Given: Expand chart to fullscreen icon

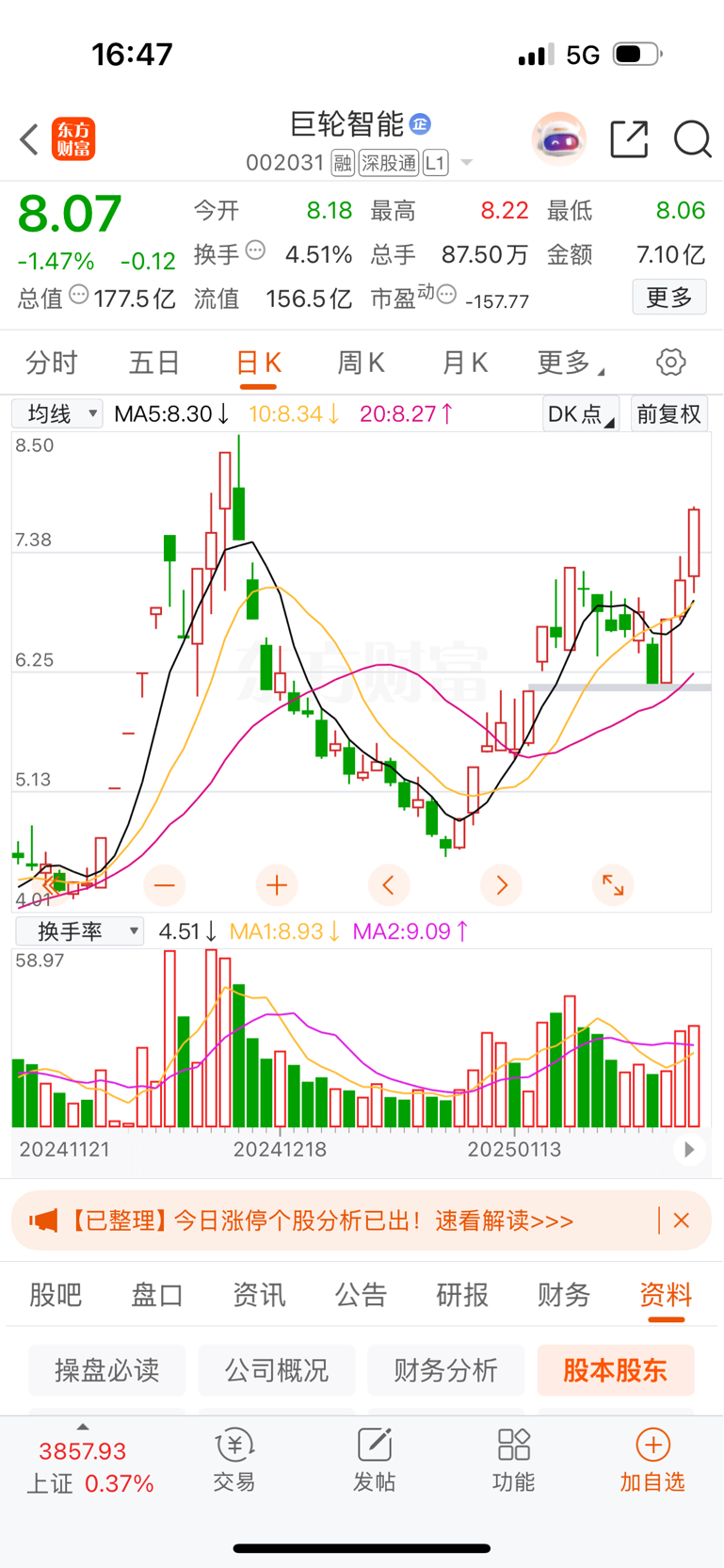Looking at the screenshot, I should [x=613, y=885].
